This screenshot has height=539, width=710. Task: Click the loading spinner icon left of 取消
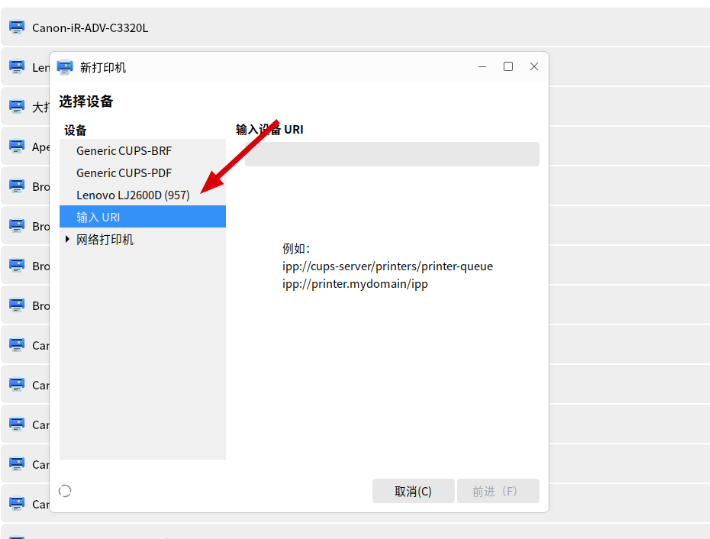tap(66, 491)
